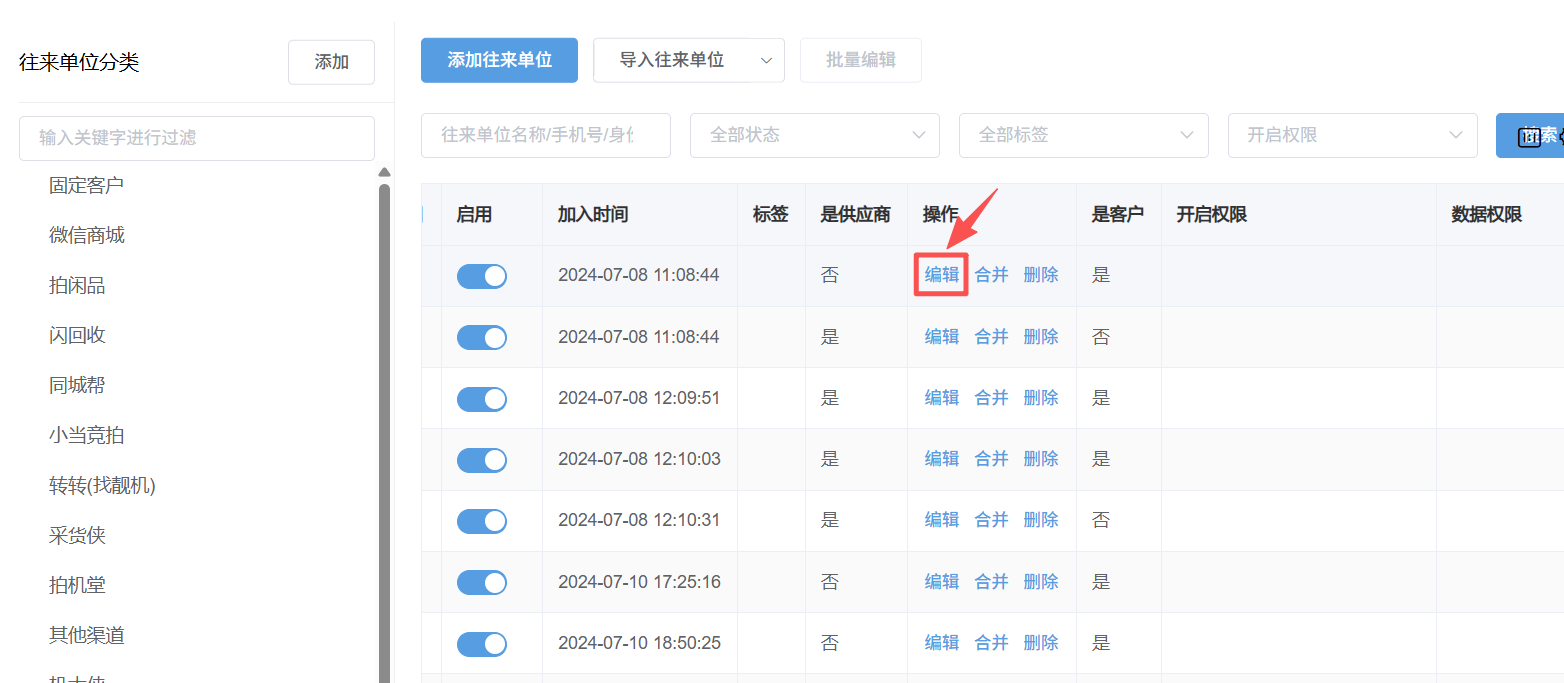Image resolution: width=1564 pixels, height=683 pixels.
Task: Click 删除 in the 17:25:16 row
Action: [1041, 582]
